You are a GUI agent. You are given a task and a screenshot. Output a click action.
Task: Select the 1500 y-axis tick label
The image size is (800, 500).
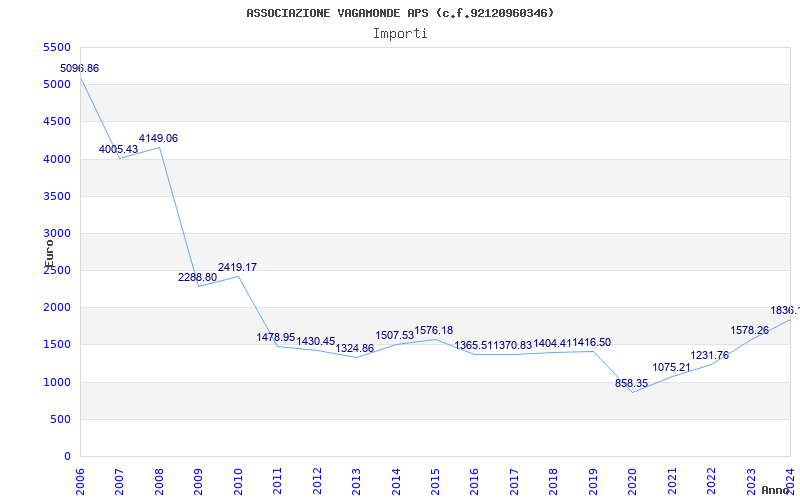pos(57,344)
